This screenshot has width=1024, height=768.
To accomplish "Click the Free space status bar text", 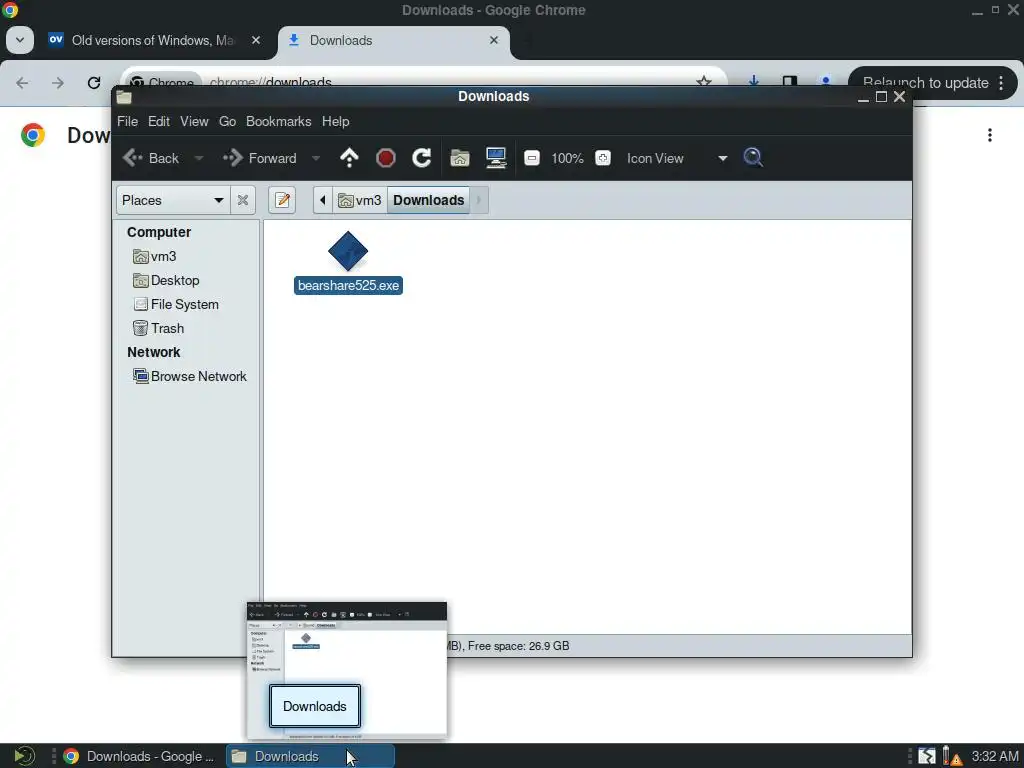I will pyautogui.click(x=519, y=646).
